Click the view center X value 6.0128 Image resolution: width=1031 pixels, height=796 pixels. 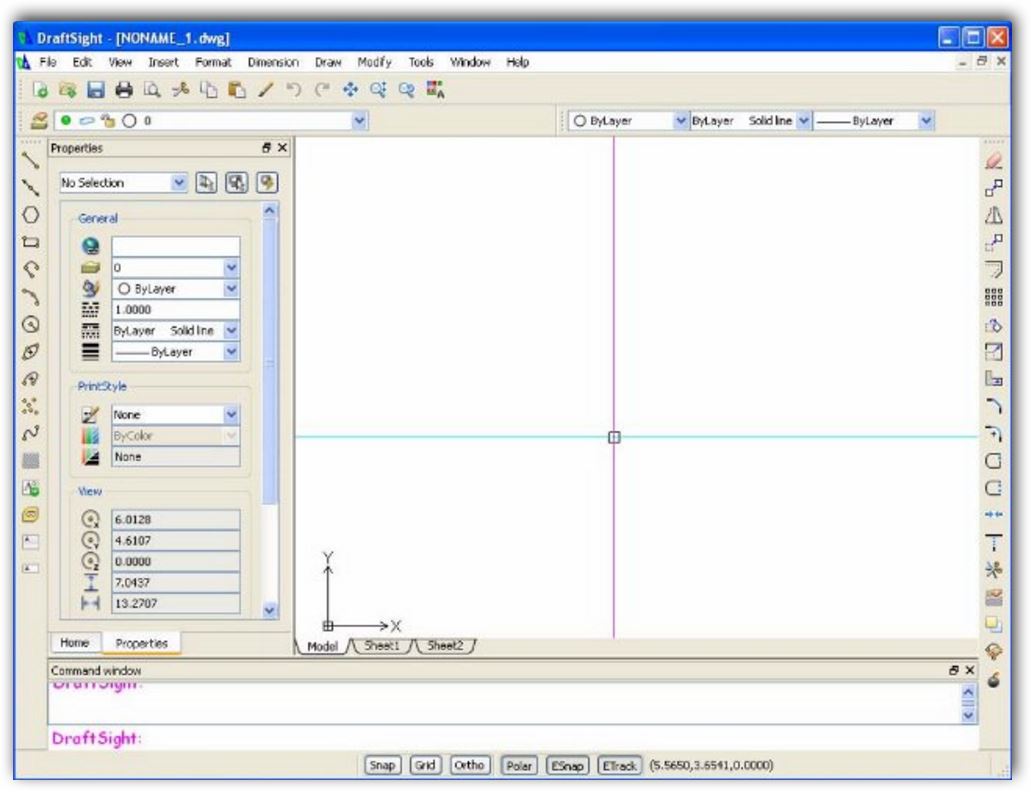176,520
